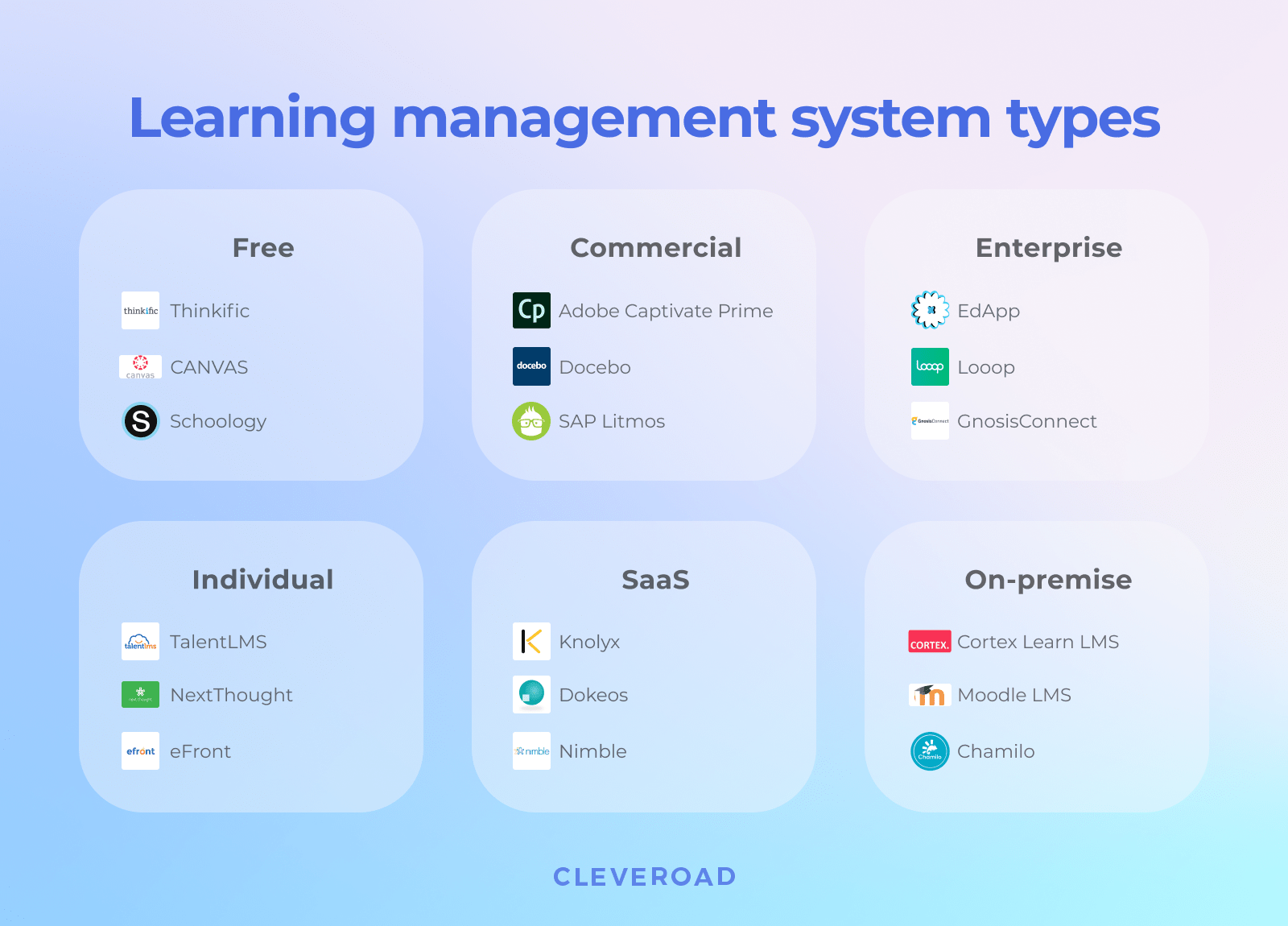Select the Nimble label text

pos(592,751)
